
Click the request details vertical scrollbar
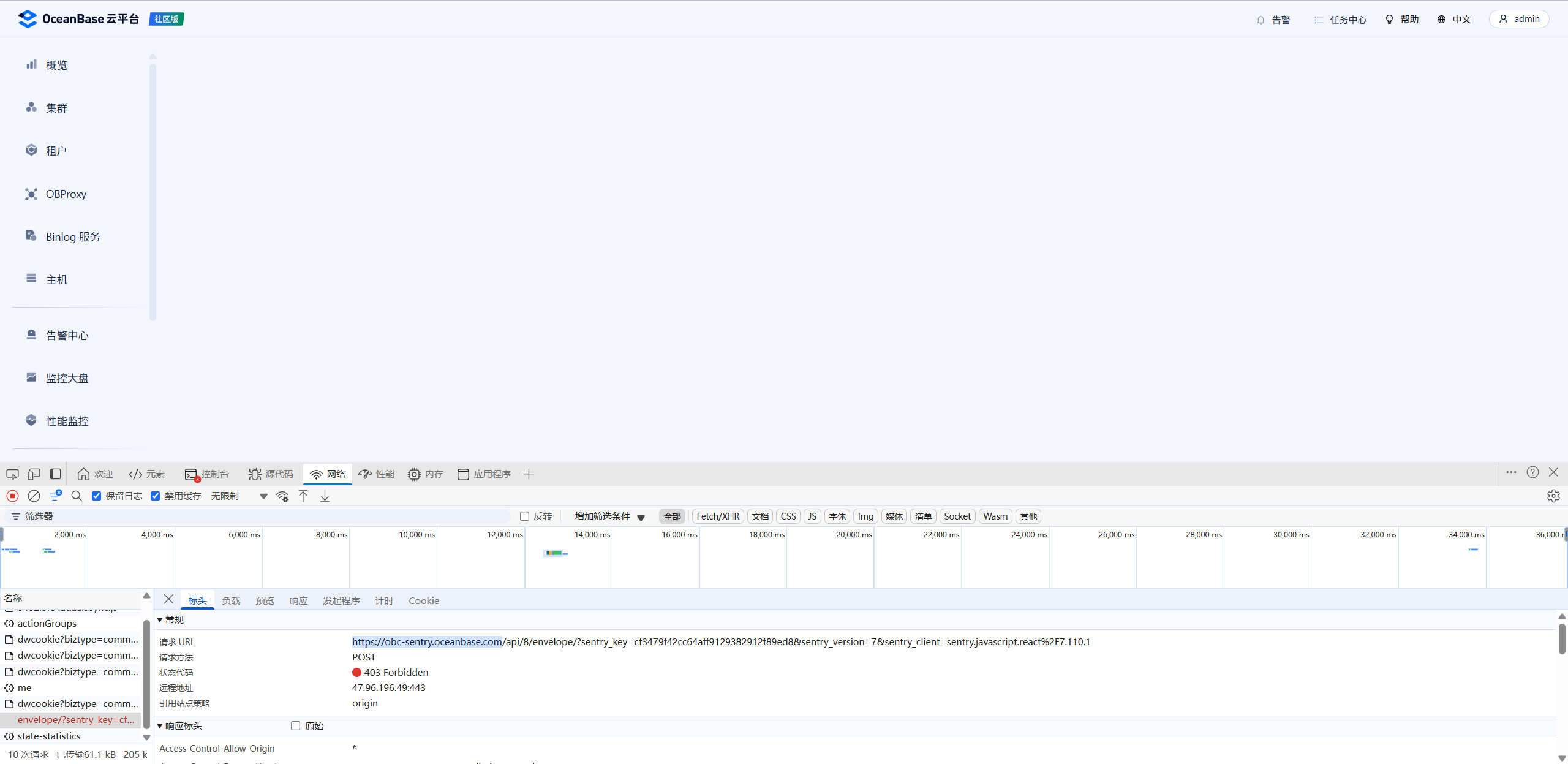1561,638
